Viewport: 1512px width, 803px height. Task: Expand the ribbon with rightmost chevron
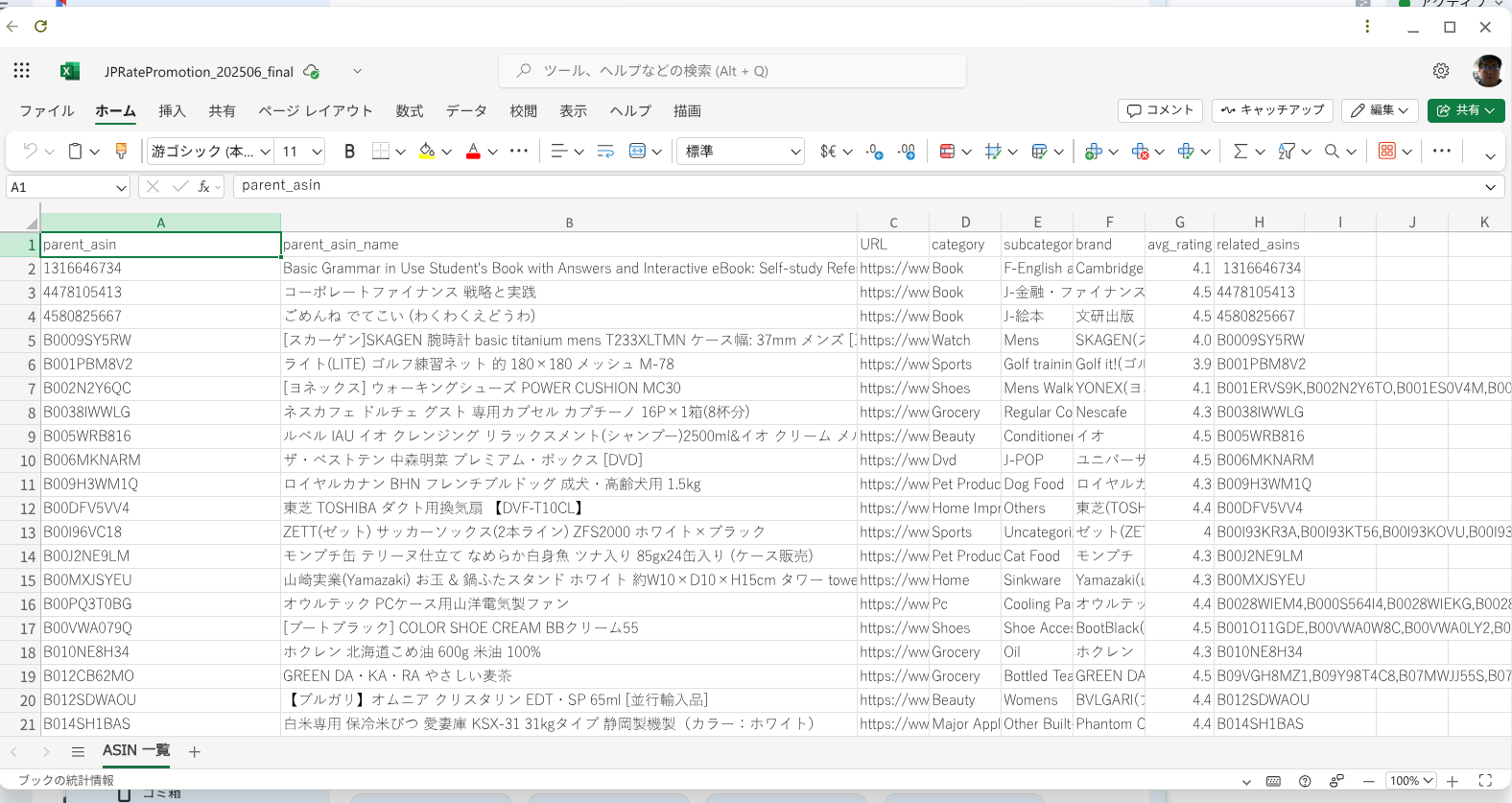[x=1490, y=156]
